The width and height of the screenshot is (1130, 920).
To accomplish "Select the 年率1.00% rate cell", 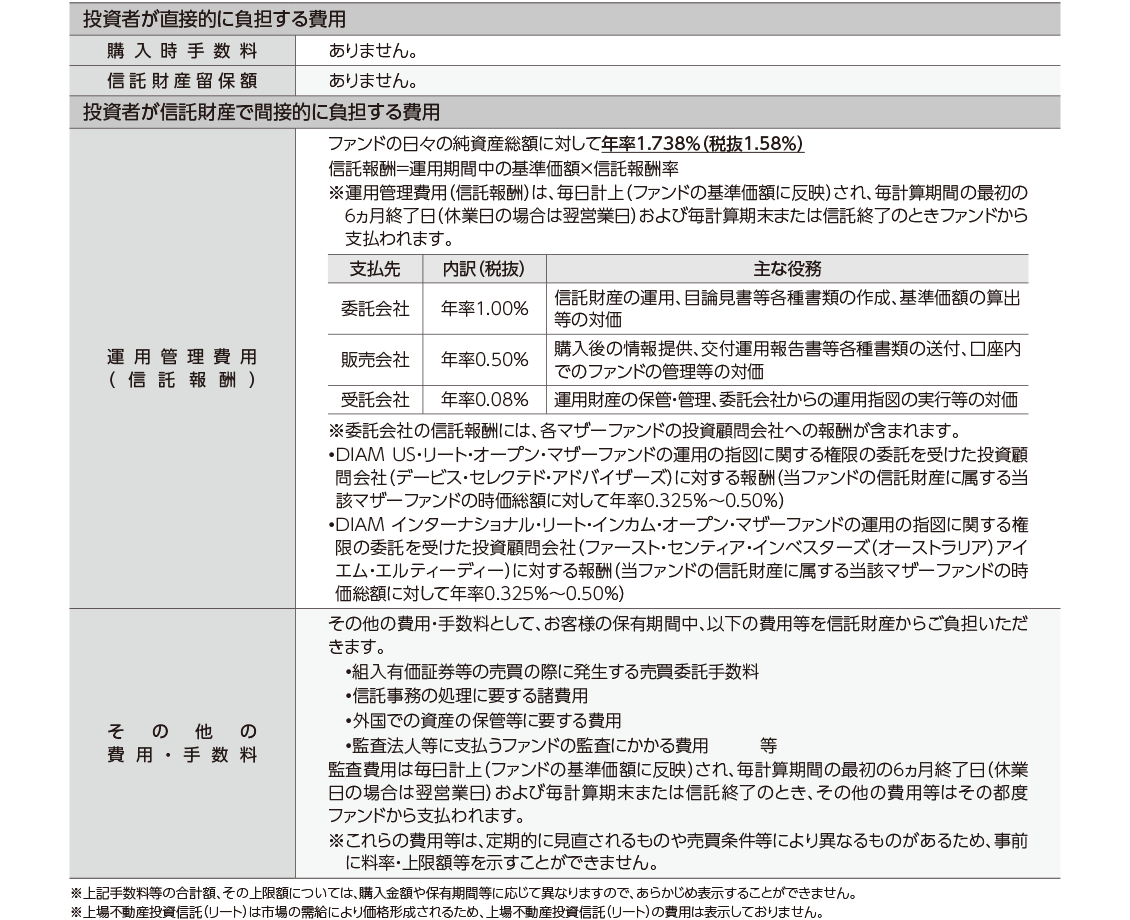I will pos(484,309).
